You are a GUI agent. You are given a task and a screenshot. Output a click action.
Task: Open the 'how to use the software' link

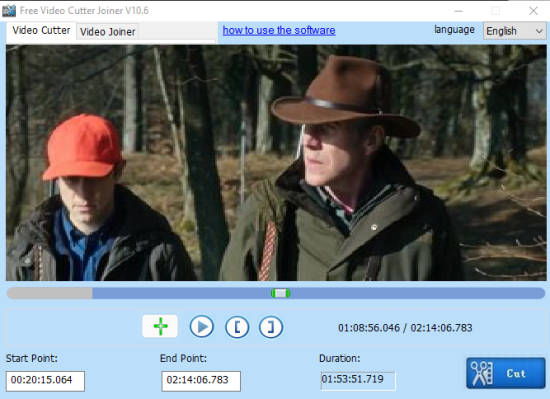(x=279, y=31)
